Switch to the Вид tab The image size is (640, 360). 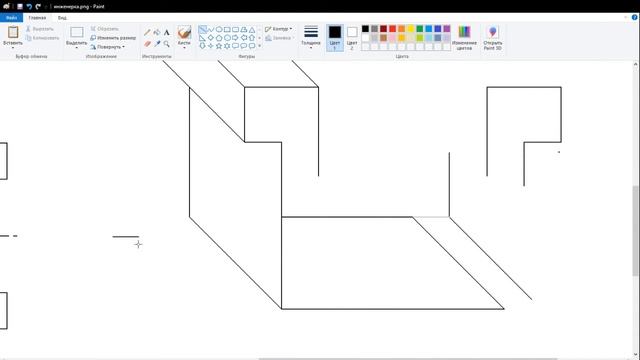click(62, 18)
